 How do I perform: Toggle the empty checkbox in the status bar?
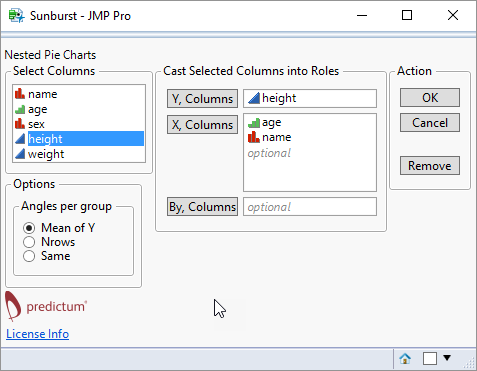pos(430,359)
